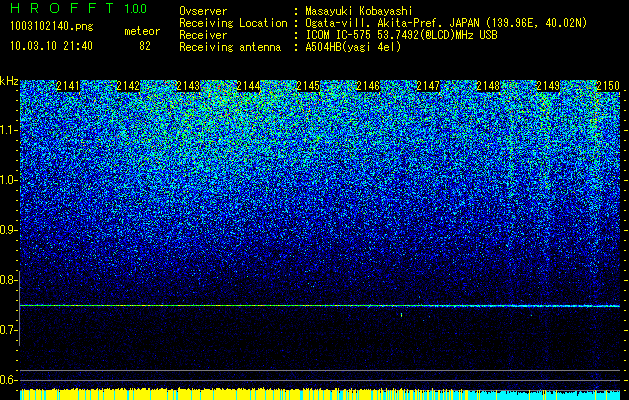Click the antenna value A504HB(yagi 4el)

pyautogui.click(x=353, y=47)
